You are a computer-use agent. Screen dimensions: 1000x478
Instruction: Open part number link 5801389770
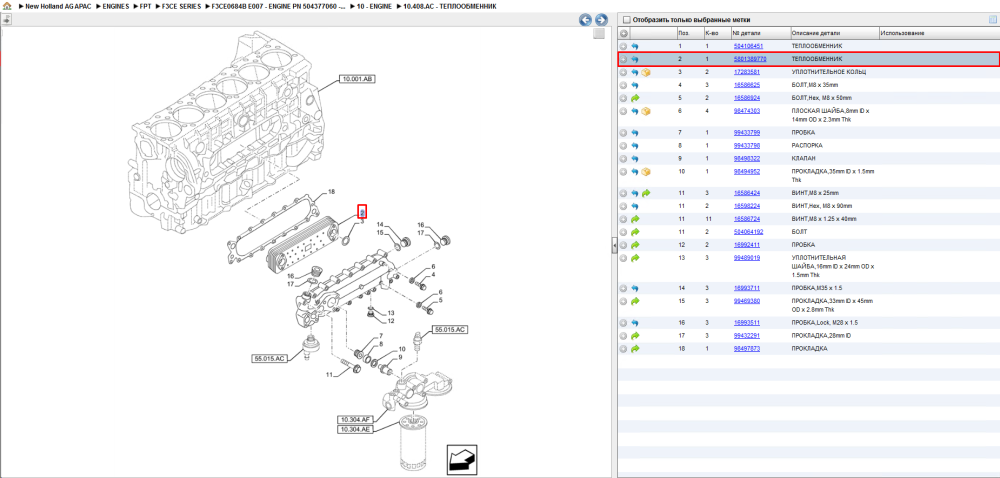coord(750,59)
